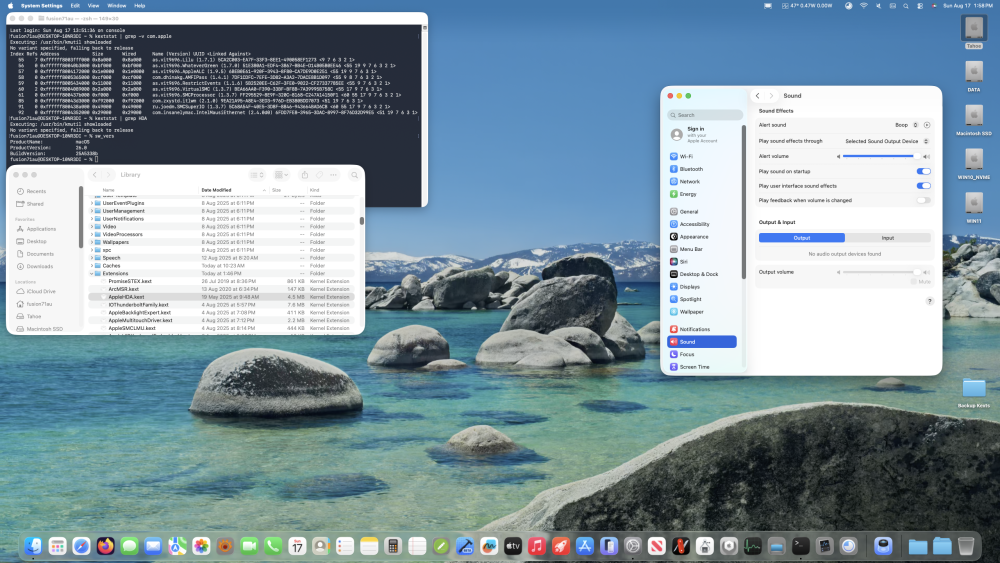
Task: Open Terminal from the Dock
Action: [800, 546]
